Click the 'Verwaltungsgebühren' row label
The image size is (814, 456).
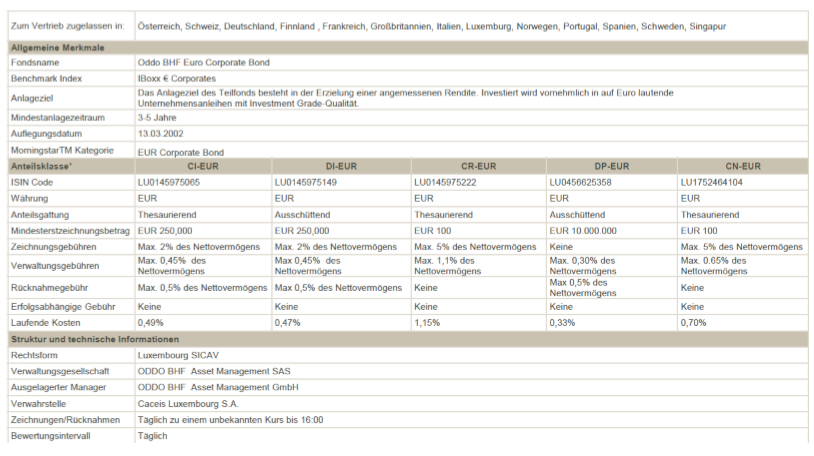(55, 265)
